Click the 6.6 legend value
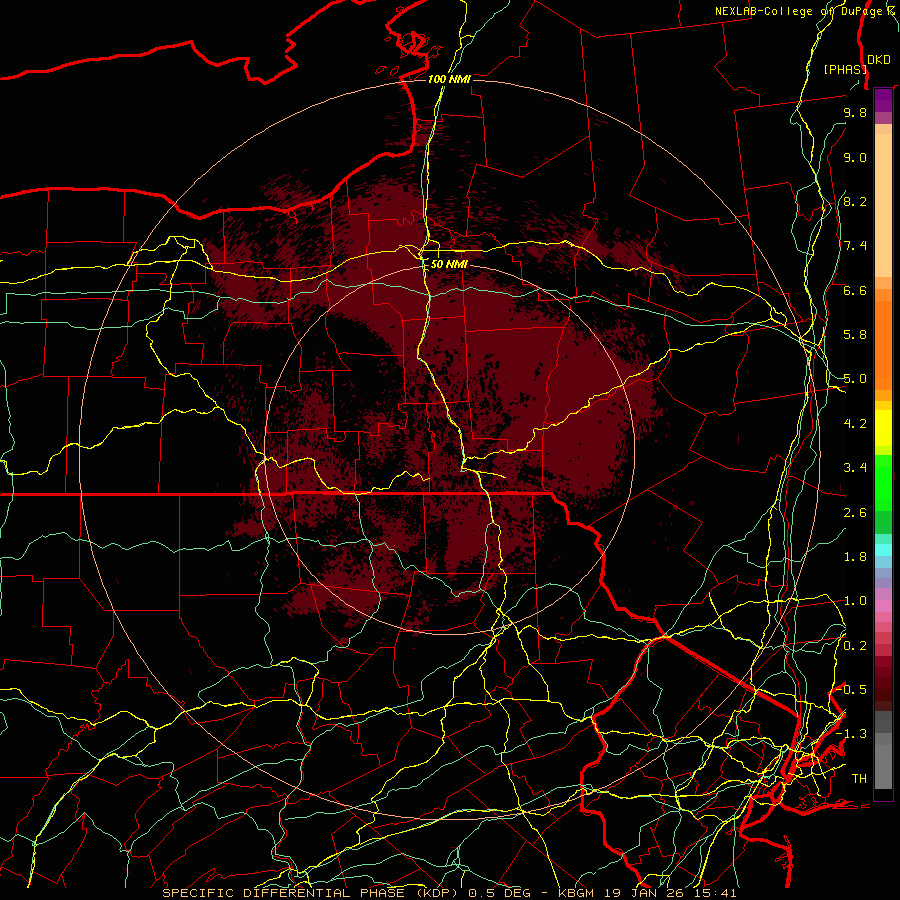The width and height of the screenshot is (900, 900). (x=855, y=290)
